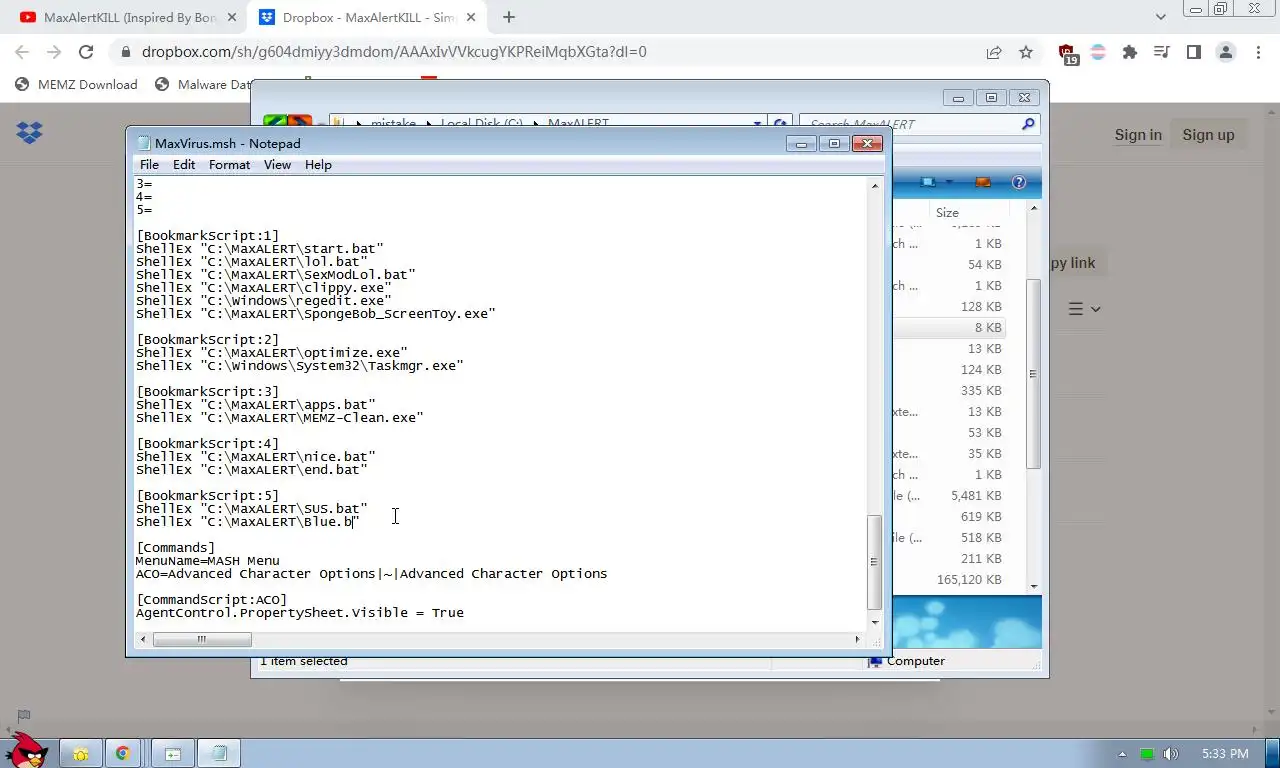Open the Chrome extensions puzzle menu

coord(1130,52)
